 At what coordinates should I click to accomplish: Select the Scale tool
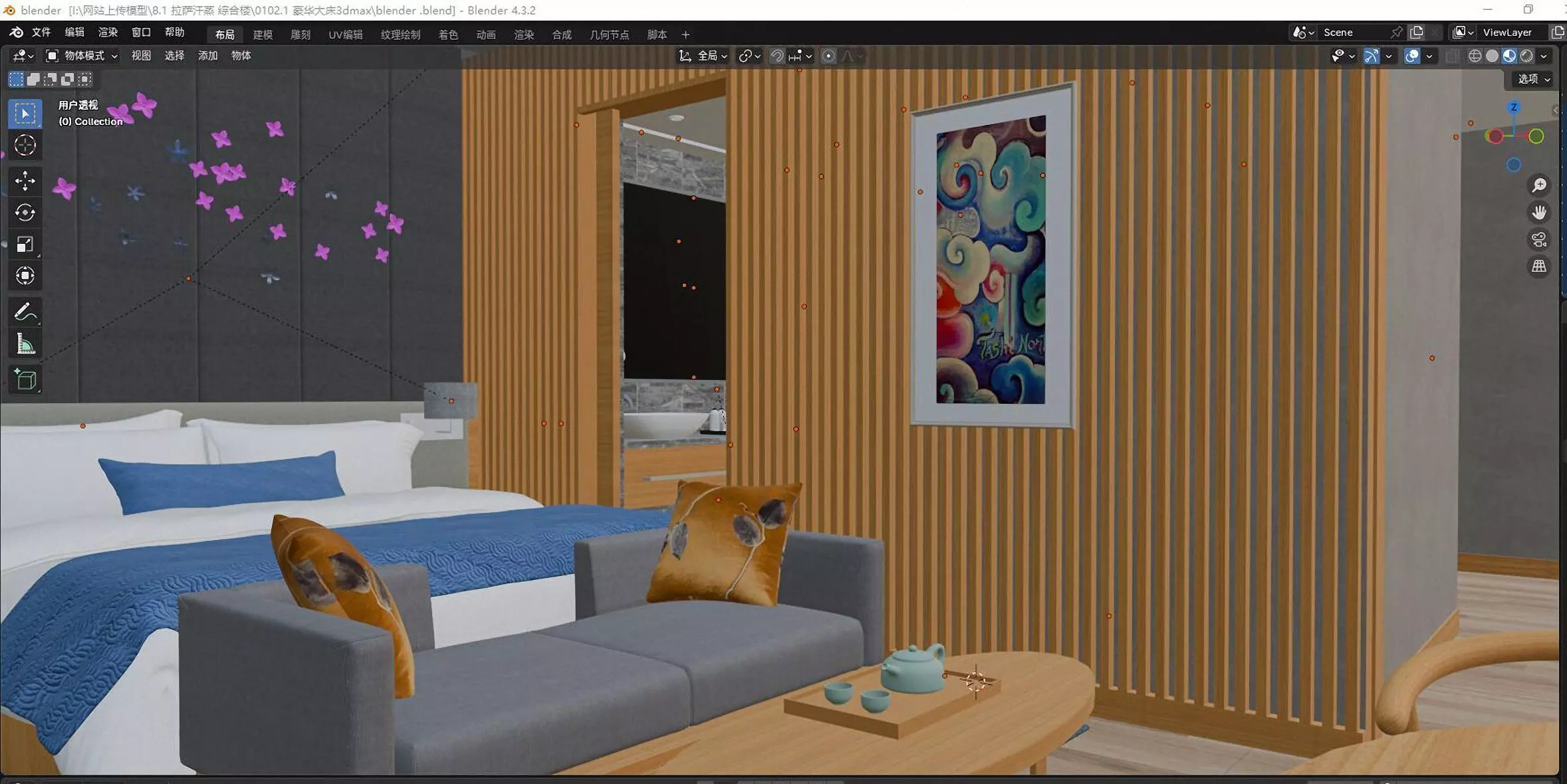point(25,245)
